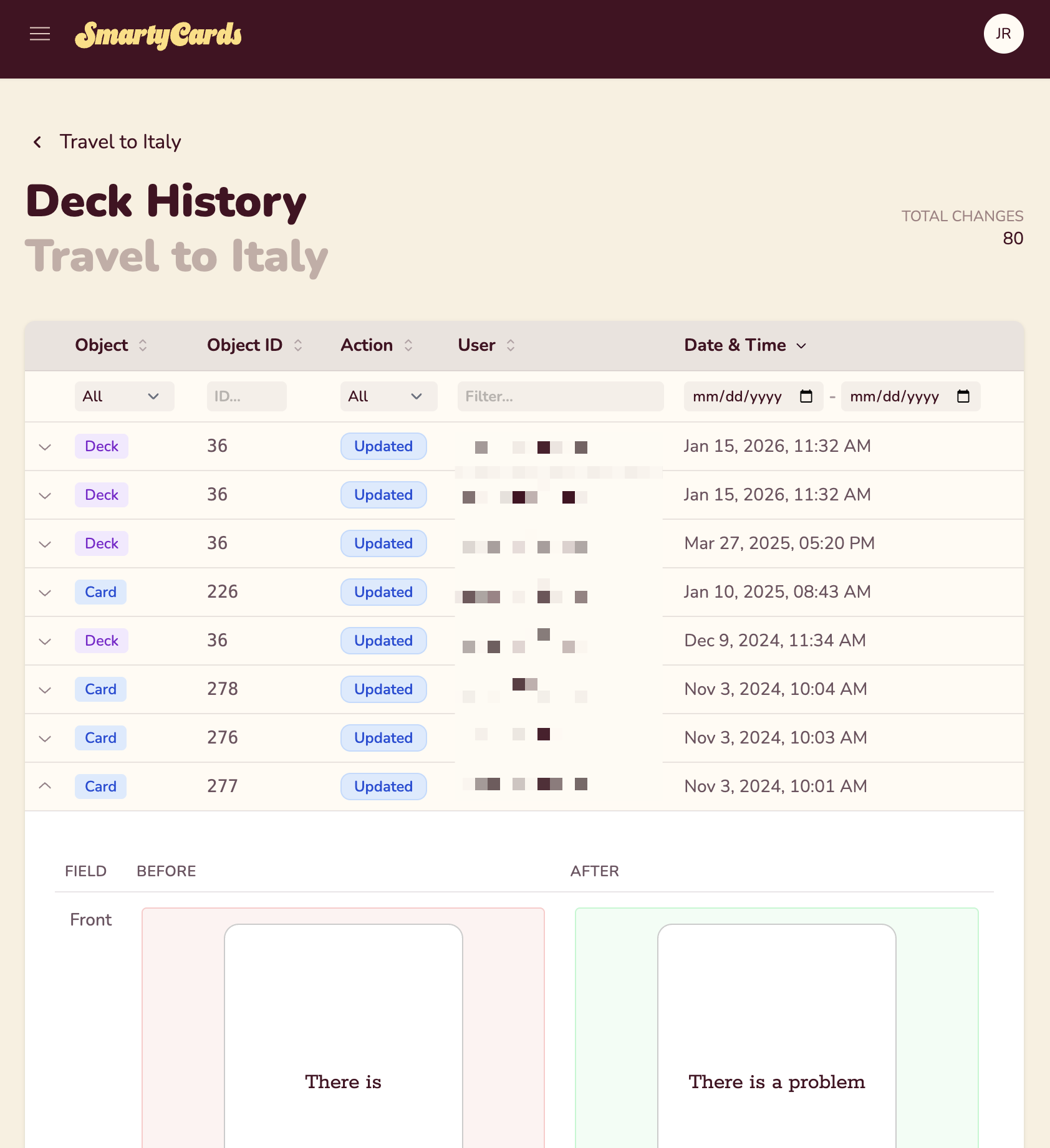Viewport: 1050px width, 1148px height.
Task: Sort by Object column
Action: [x=112, y=345]
